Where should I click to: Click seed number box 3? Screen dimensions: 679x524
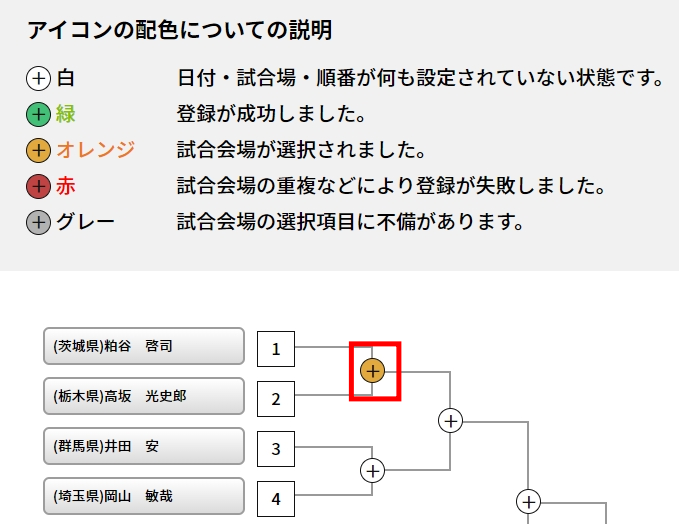click(276, 449)
